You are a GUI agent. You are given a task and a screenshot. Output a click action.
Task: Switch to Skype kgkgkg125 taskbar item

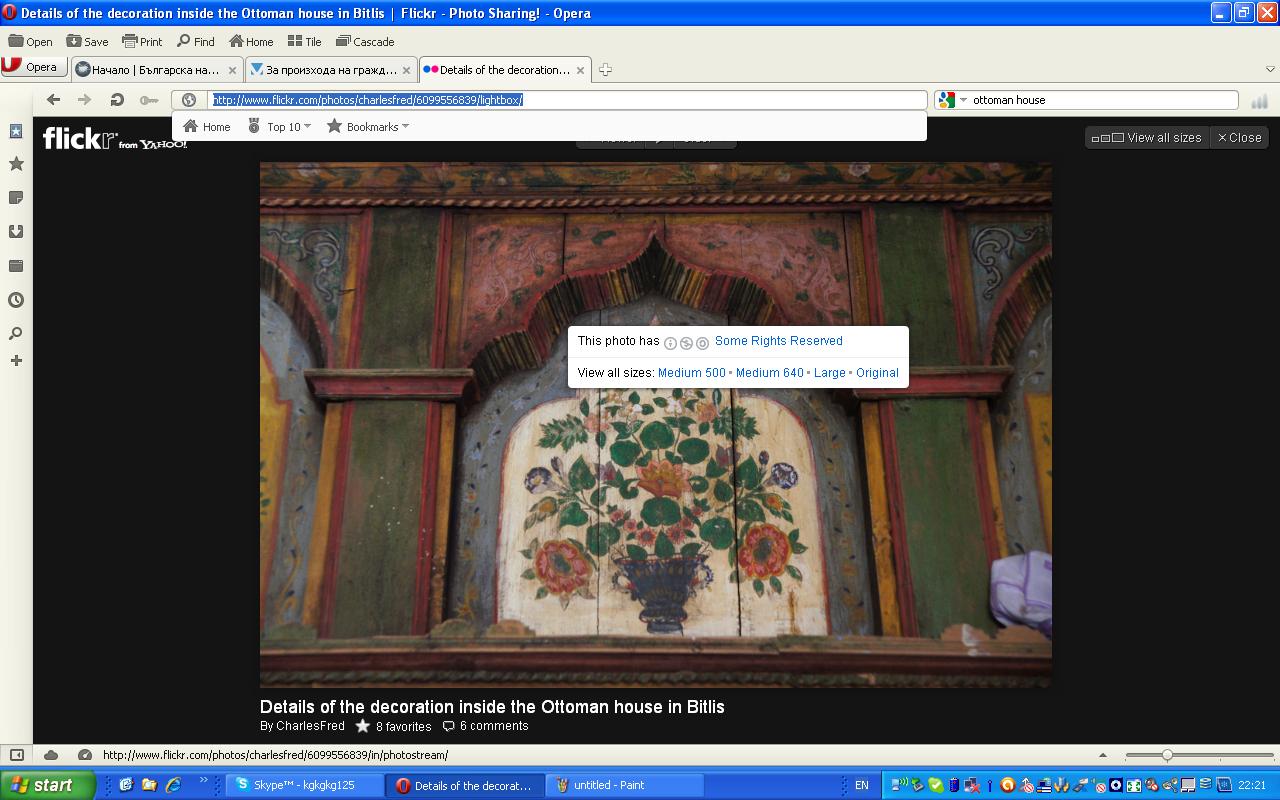(x=305, y=785)
